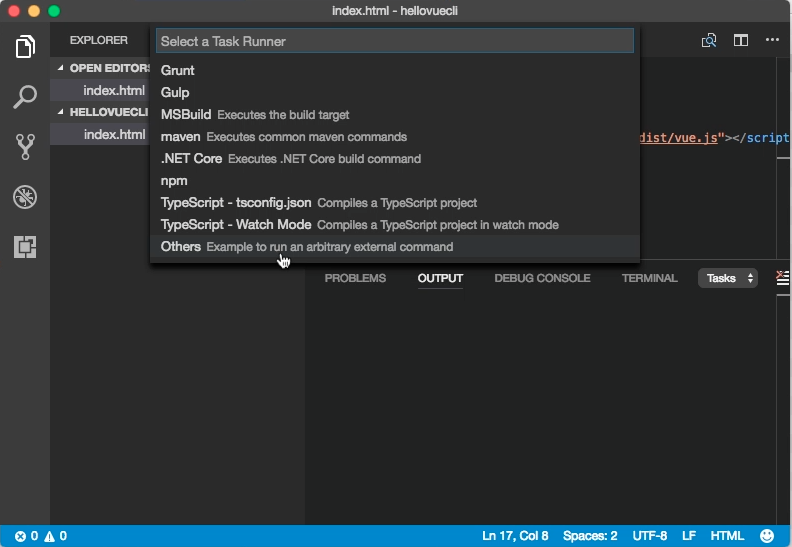Change language mode via HTML status item
This screenshot has width=792, height=547.
pyautogui.click(x=727, y=536)
